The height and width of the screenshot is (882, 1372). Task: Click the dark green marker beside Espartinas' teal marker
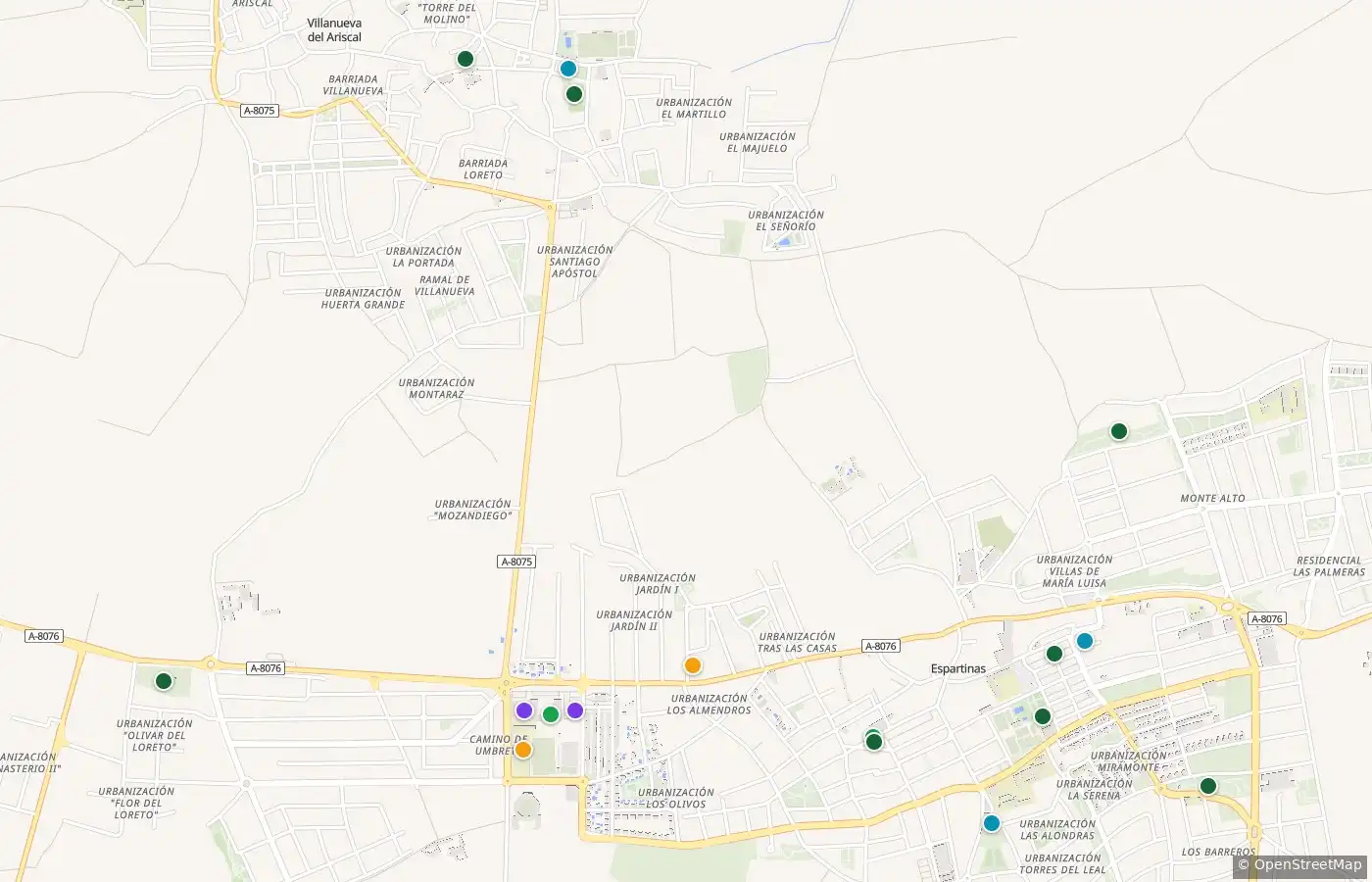(1054, 654)
